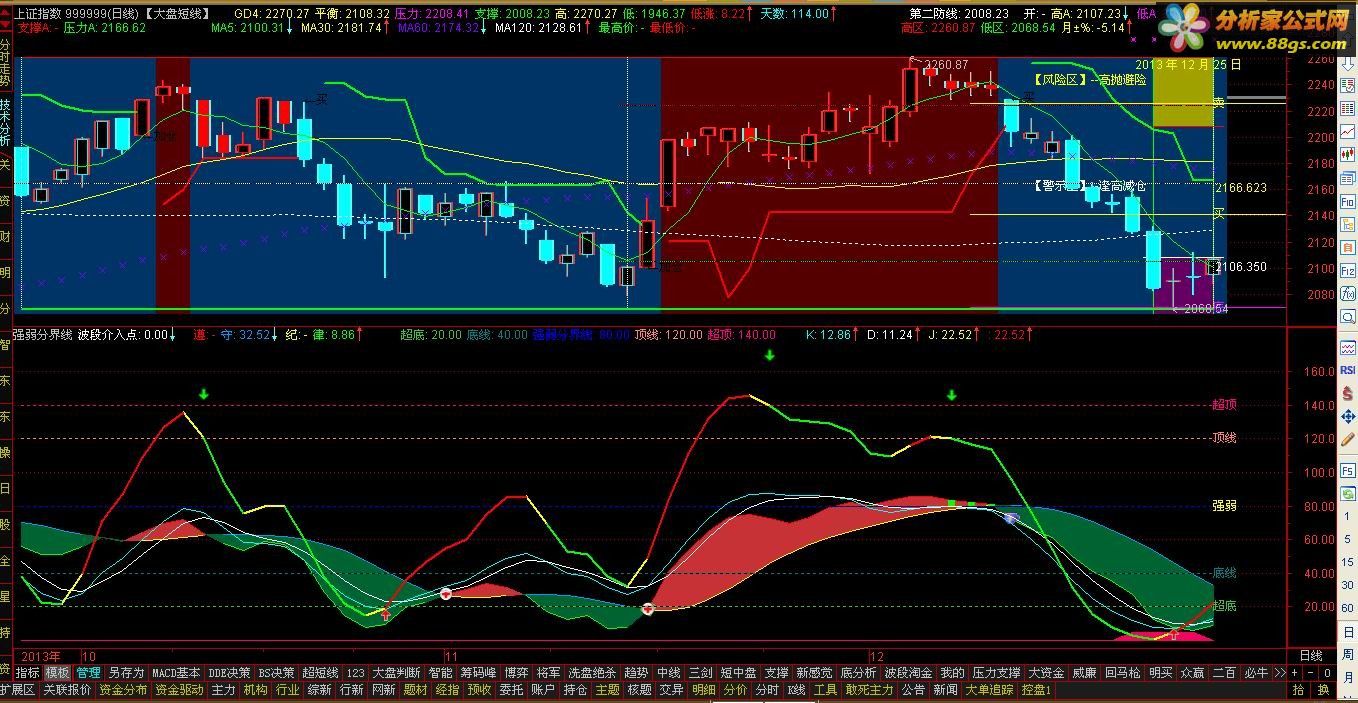Viewport: 1358px width, 703px height.
Task: Click the F12 icon
Action: point(1347,270)
